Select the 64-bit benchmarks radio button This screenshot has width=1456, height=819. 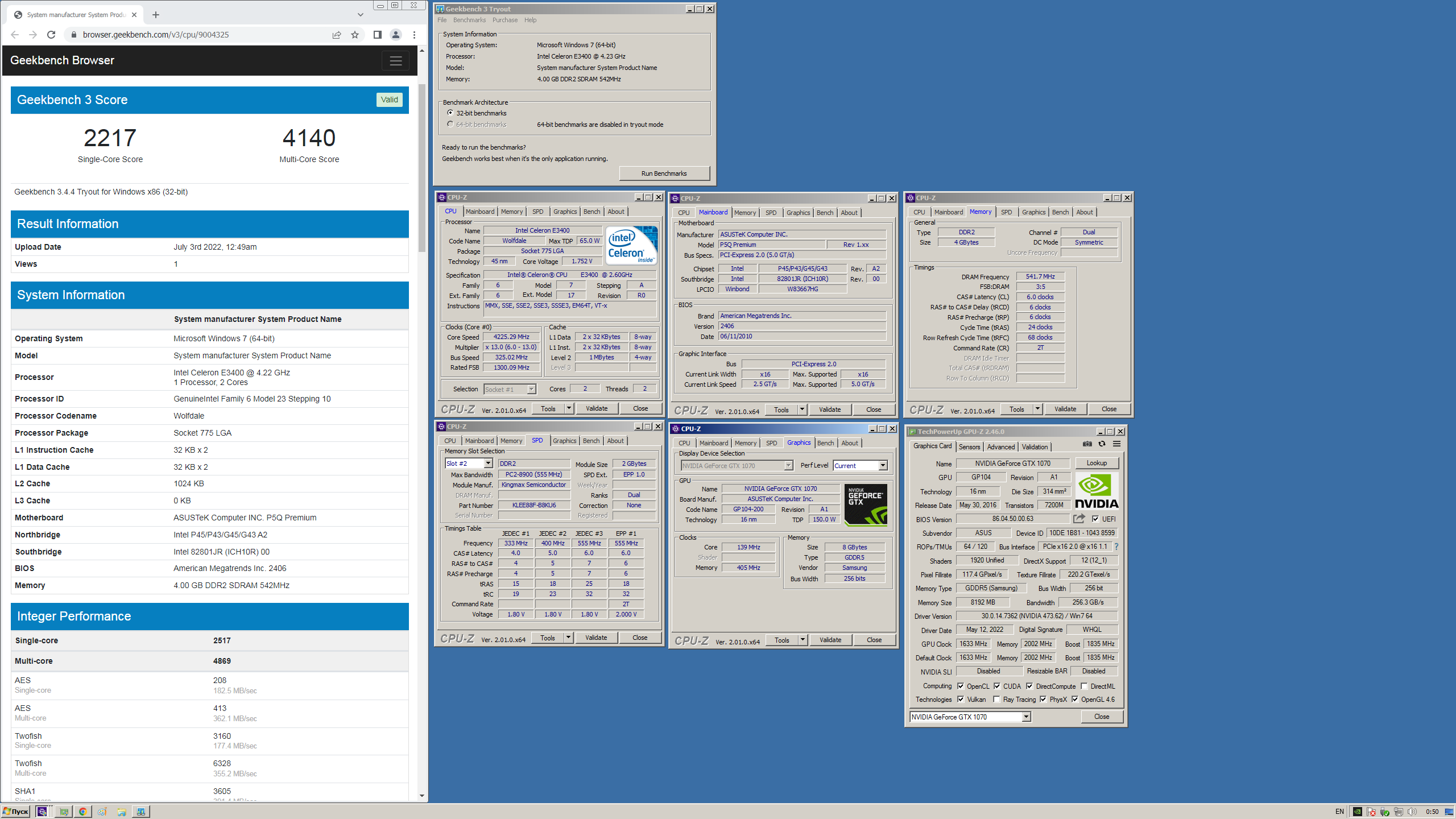[x=450, y=125]
